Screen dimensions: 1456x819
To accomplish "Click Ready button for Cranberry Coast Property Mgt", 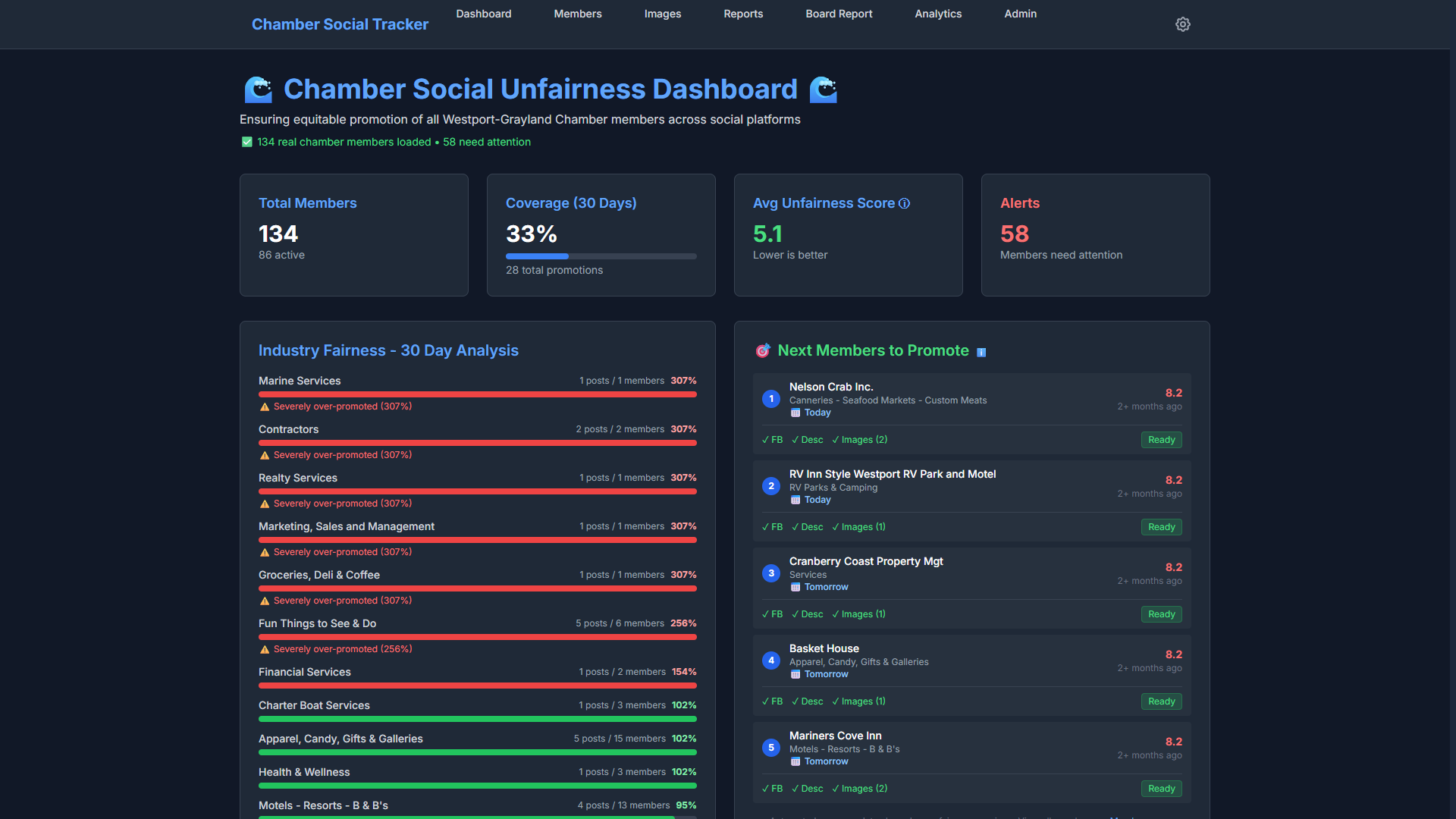I will [1162, 614].
